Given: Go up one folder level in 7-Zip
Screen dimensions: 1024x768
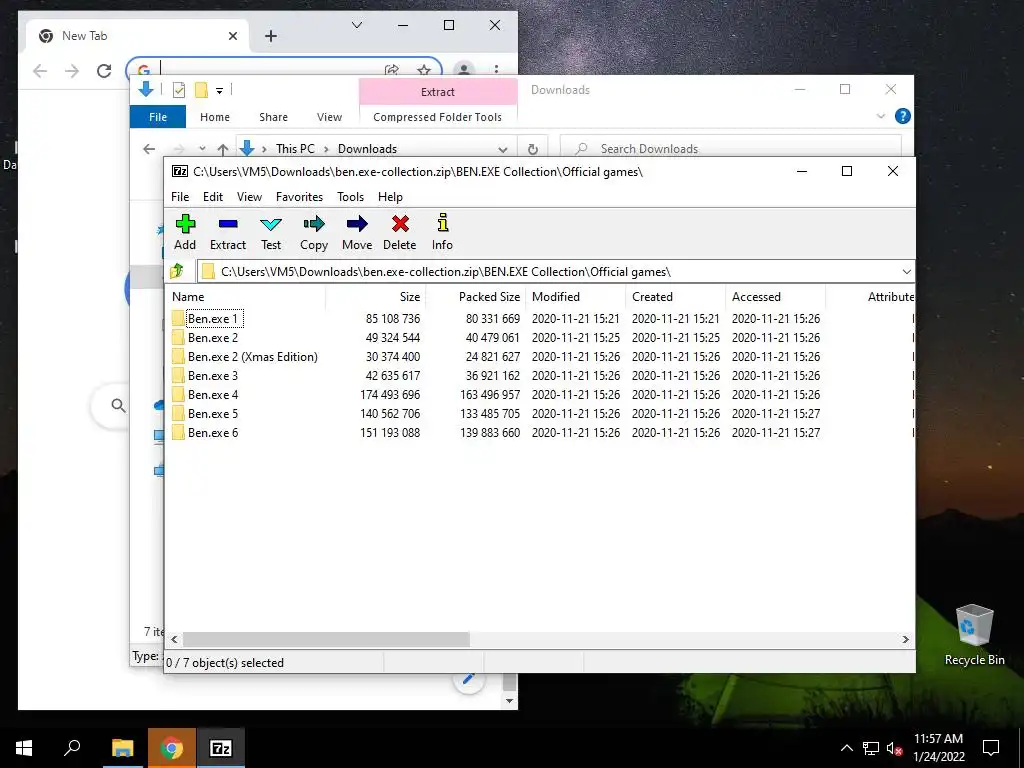Looking at the screenshot, I should (x=177, y=271).
